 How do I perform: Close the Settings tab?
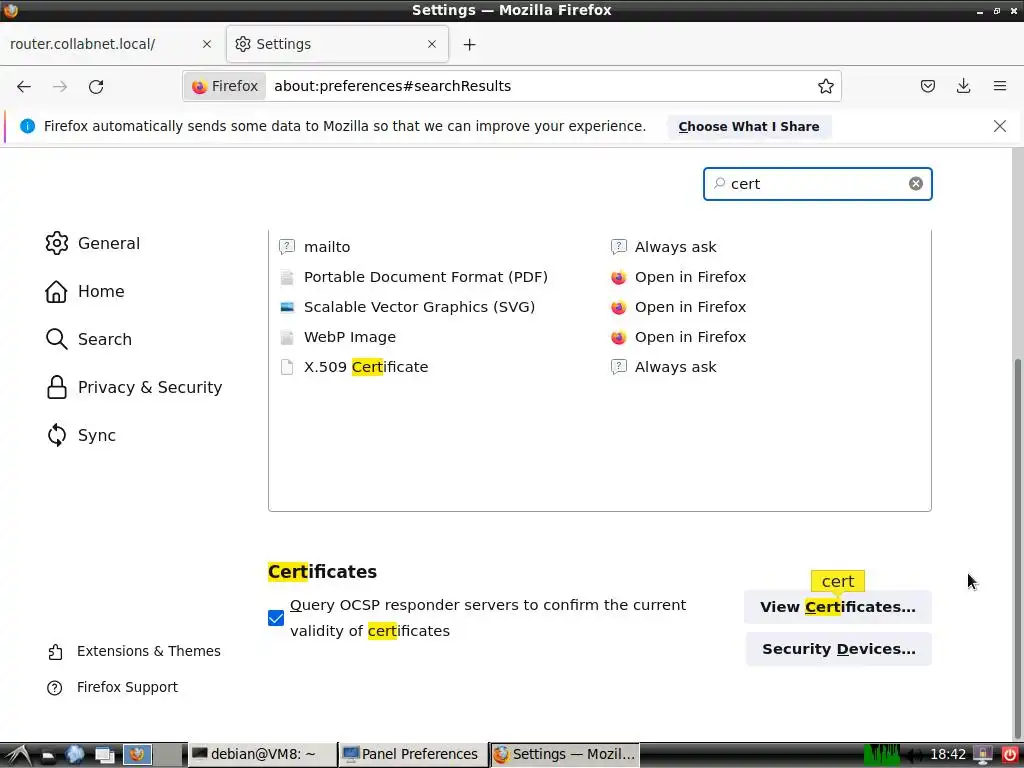point(432,44)
